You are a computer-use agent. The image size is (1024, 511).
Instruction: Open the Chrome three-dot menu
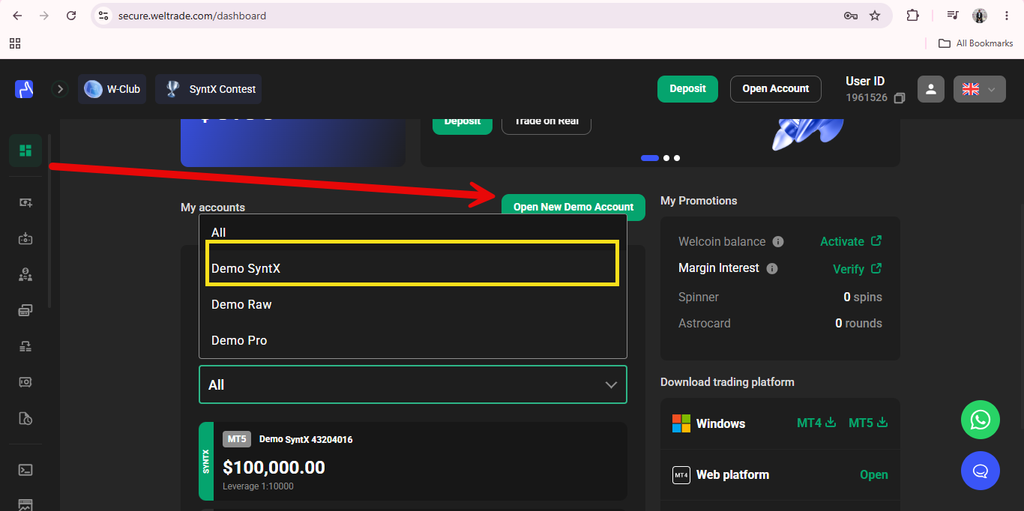1006,16
